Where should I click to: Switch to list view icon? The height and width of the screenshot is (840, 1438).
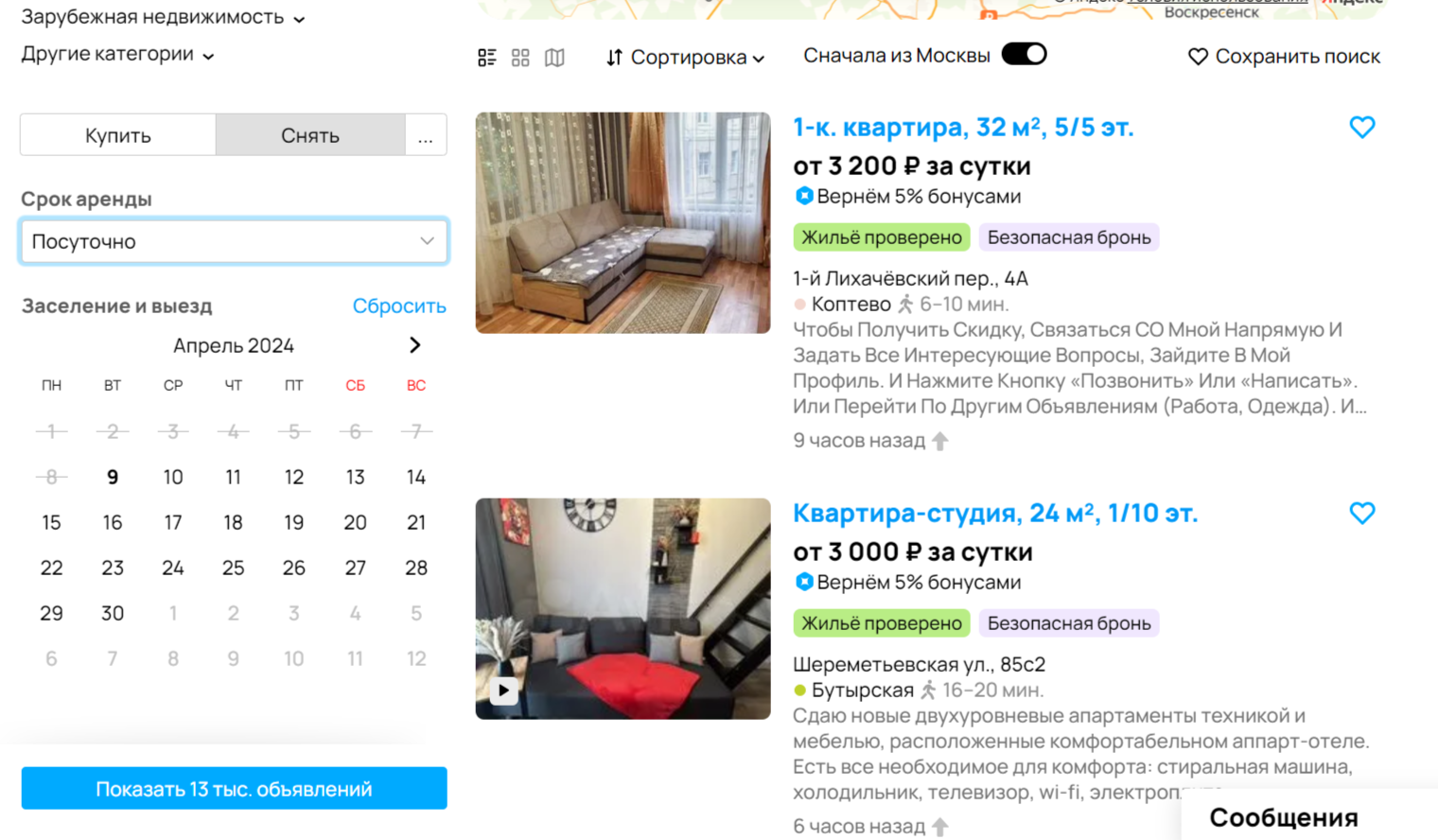tap(487, 58)
